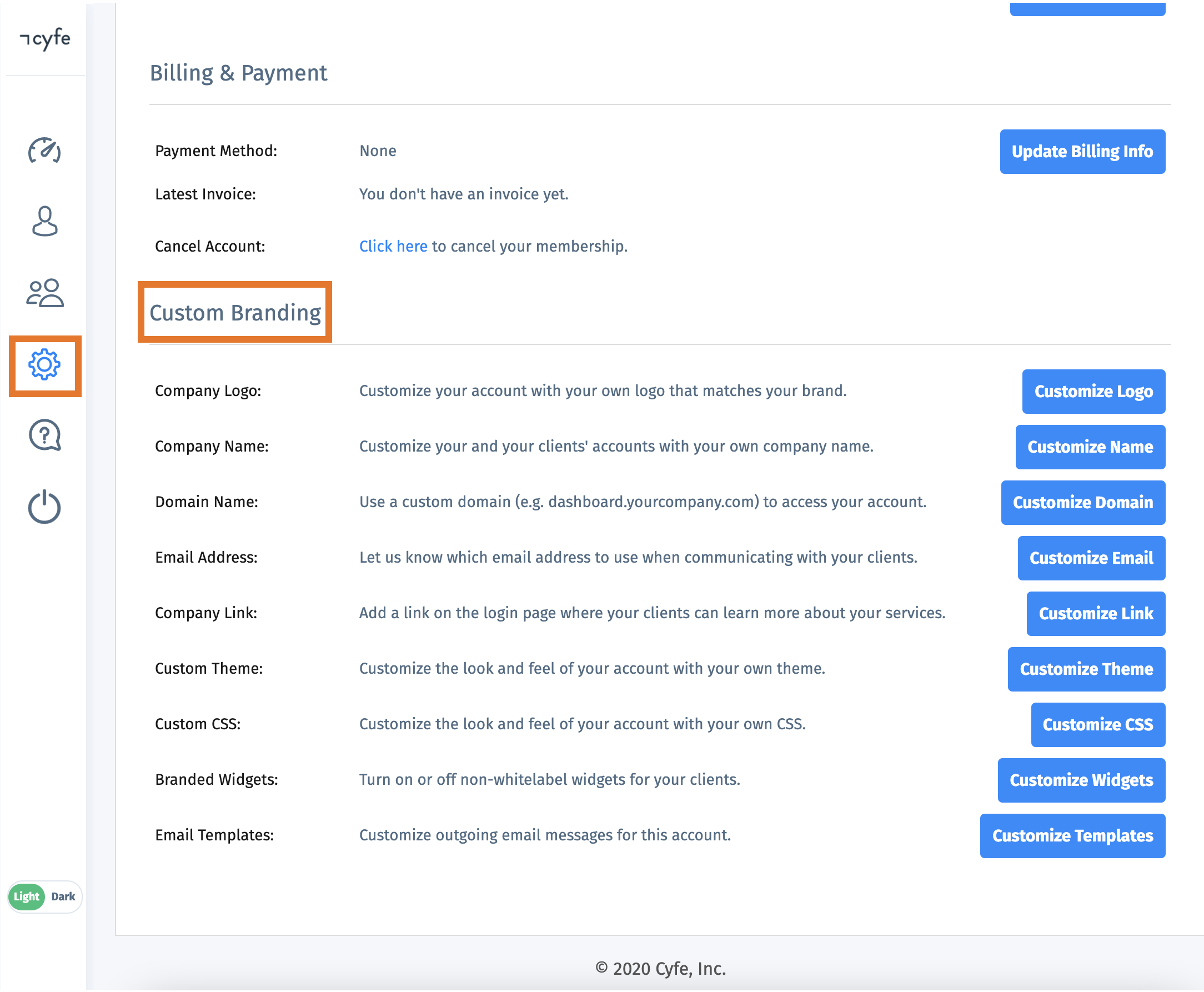The image size is (1204, 992).
Task: Open the dashboards speedometer icon
Action: (44, 151)
